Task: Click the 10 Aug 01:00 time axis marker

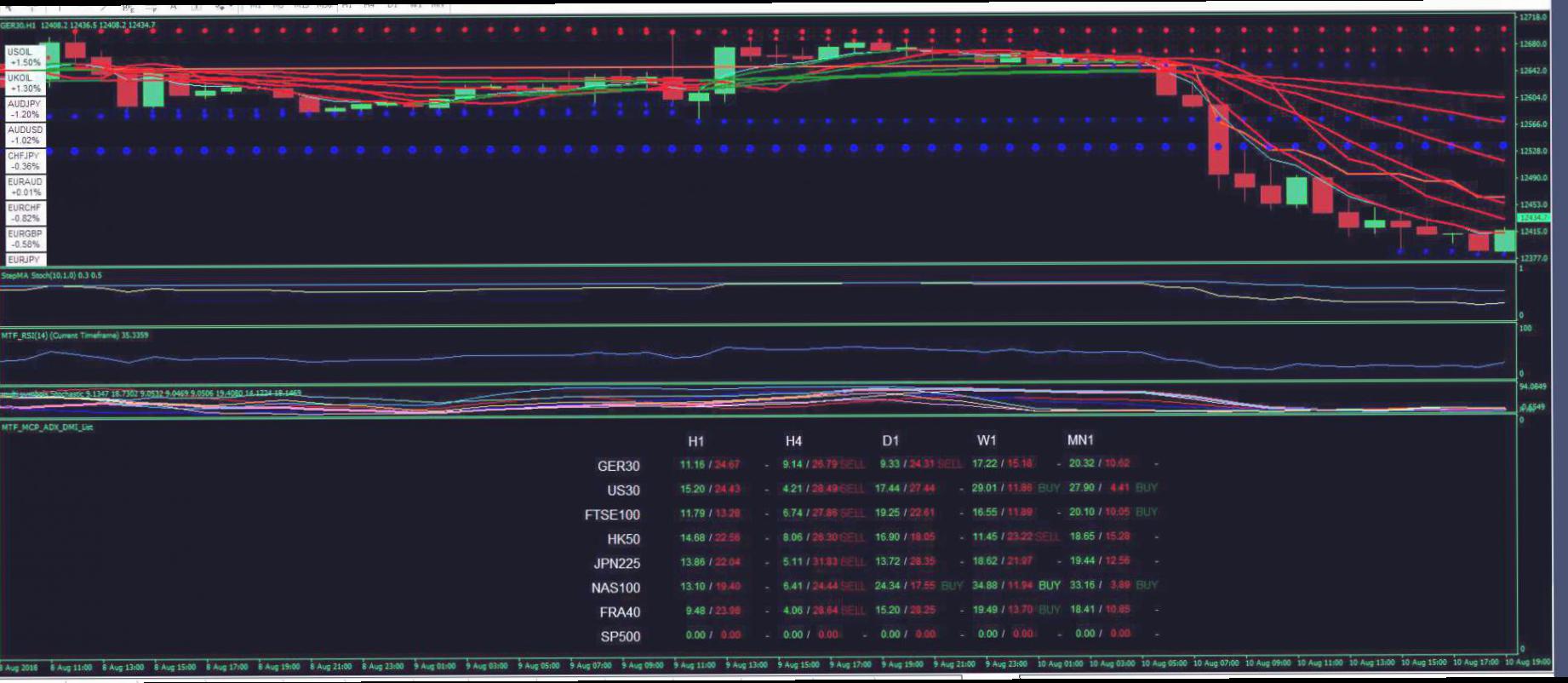Action: pos(1060,663)
